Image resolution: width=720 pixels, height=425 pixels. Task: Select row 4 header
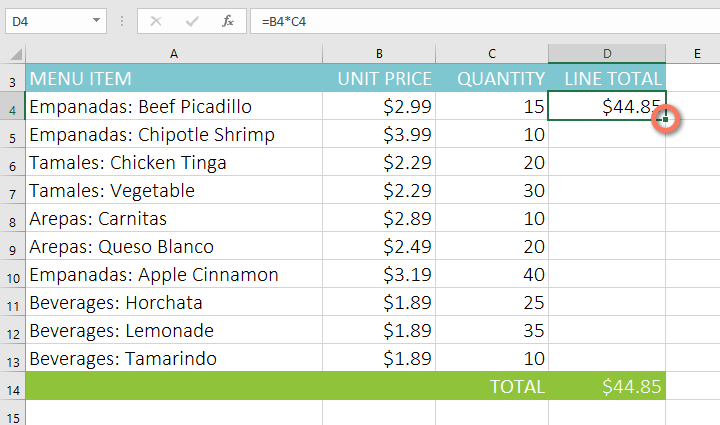tap(12, 107)
